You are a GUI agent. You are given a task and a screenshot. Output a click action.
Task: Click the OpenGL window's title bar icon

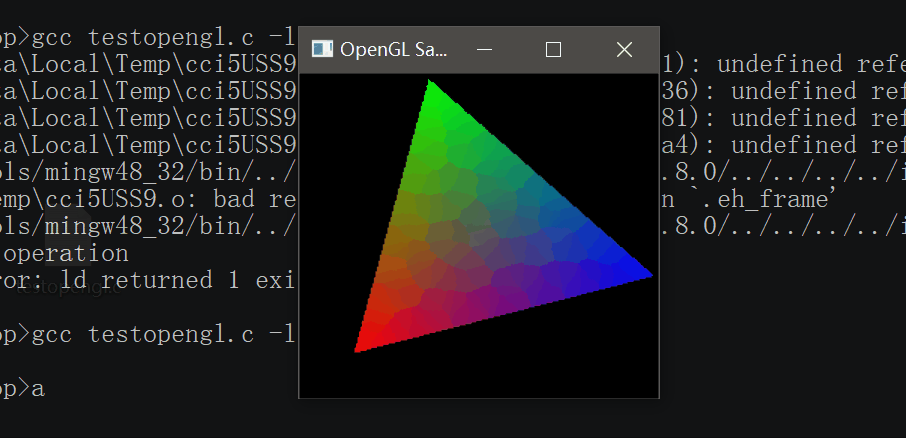pyautogui.click(x=322, y=49)
